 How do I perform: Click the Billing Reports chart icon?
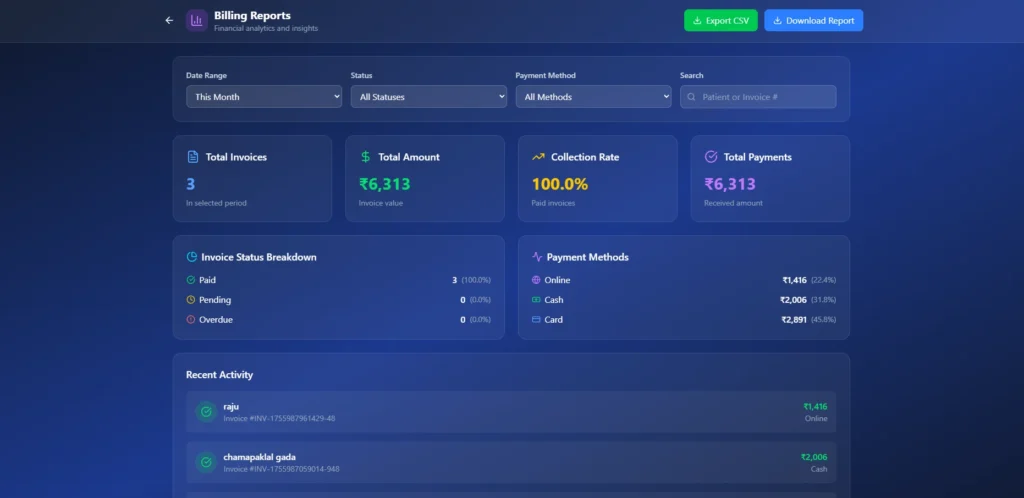point(197,20)
